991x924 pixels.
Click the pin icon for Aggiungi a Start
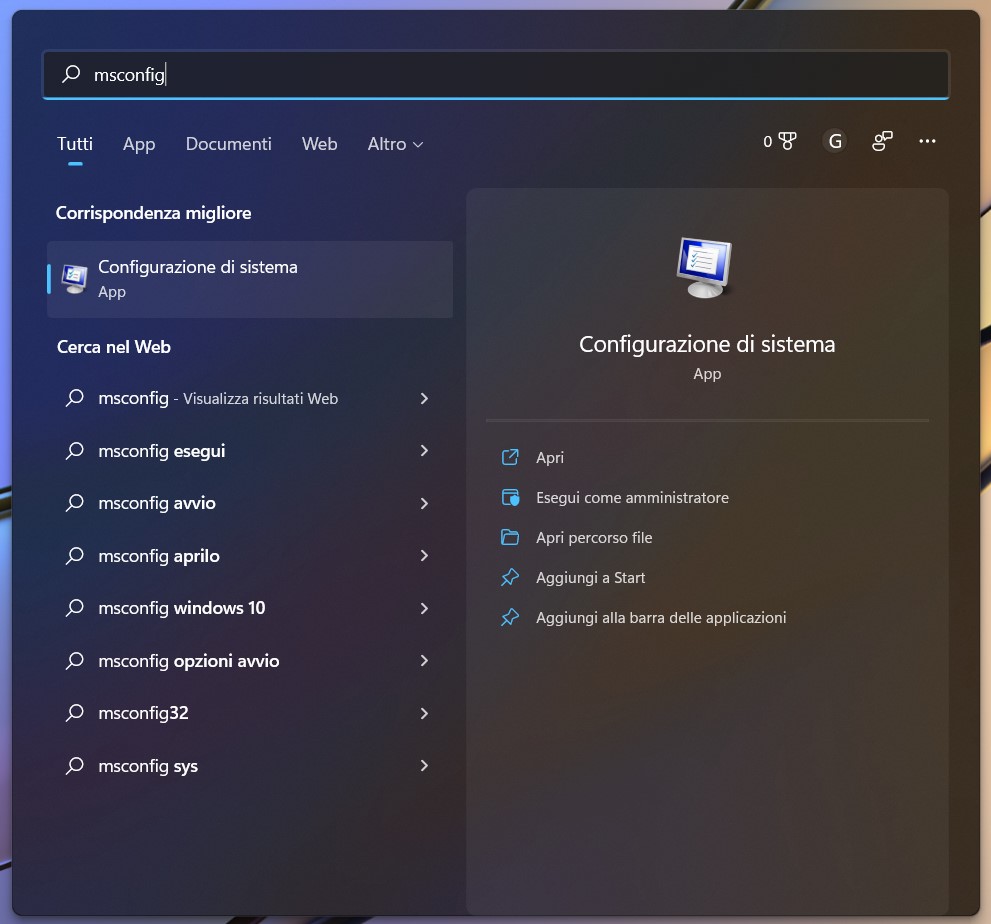510,577
